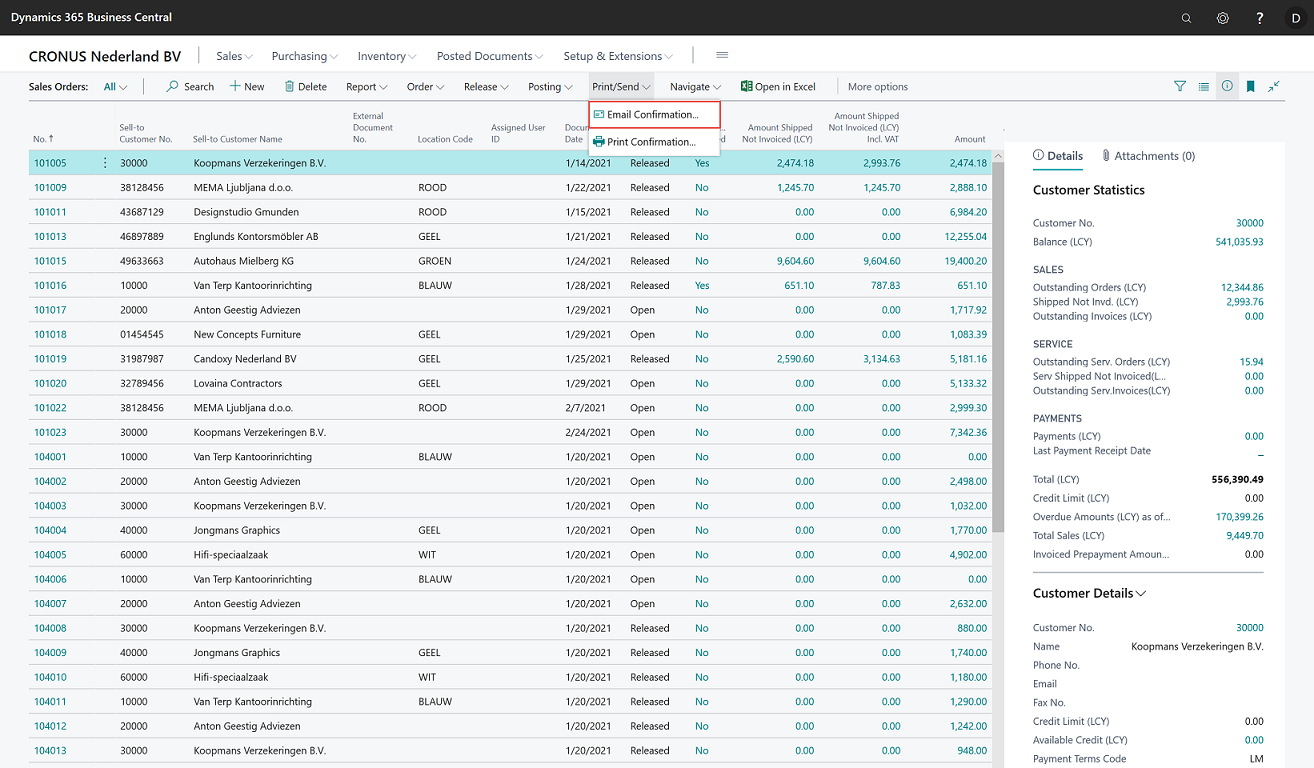The width and height of the screenshot is (1314, 768).
Task: Click the Search action in the Sales Orders toolbar
Action: pyautogui.click(x=190, y=87)
